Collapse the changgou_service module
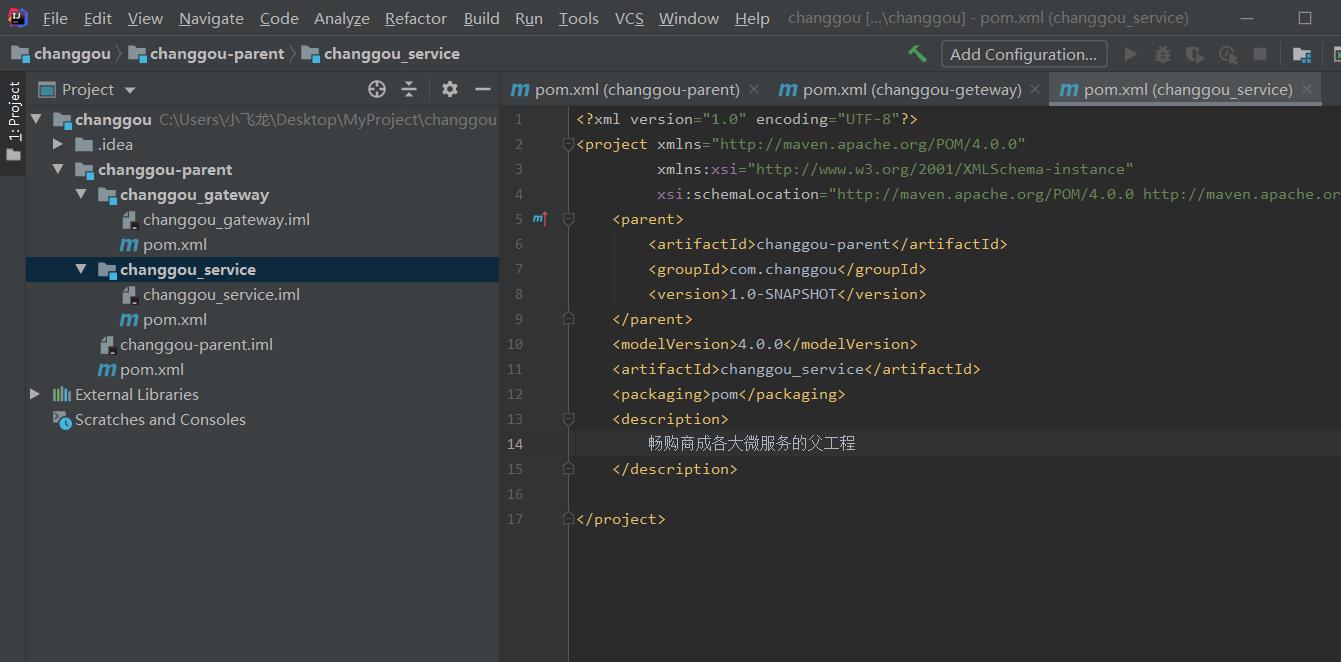1341x662 pixels. (81, 269)
